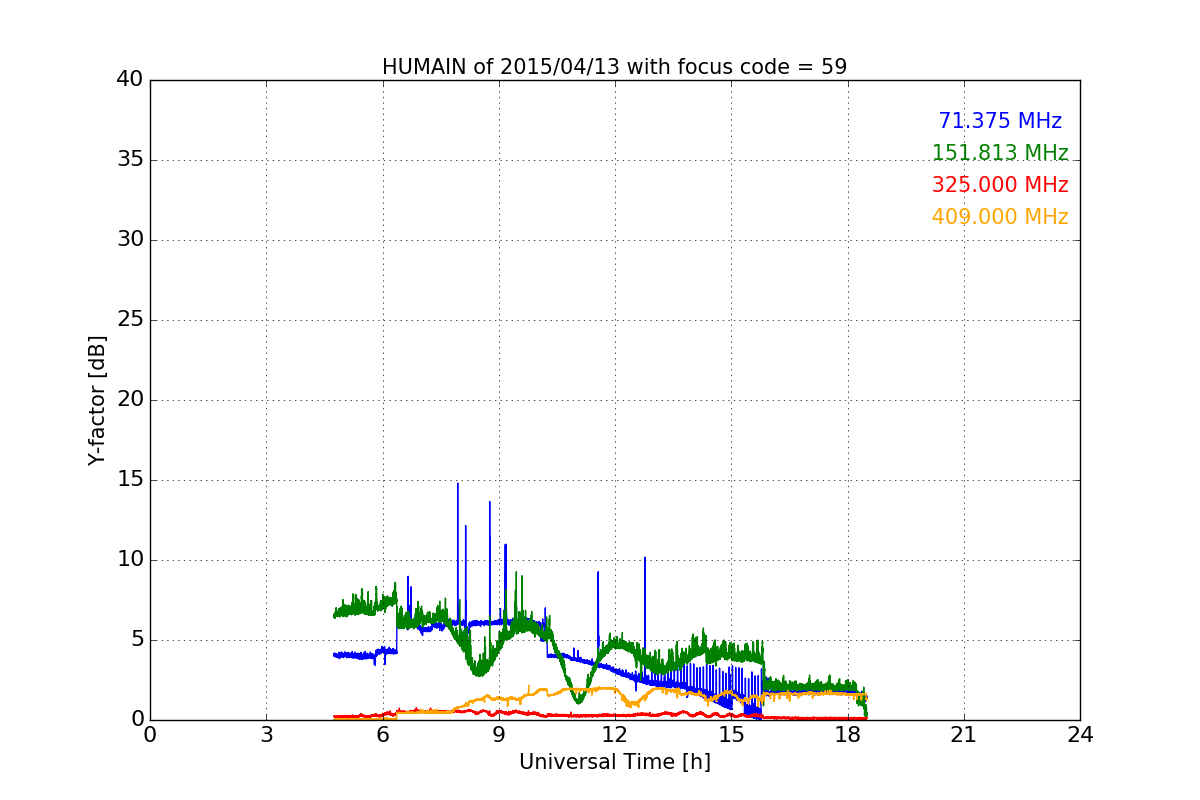Image resolution: width=1200 pixels, height=800 pixels.
Task: Click the y-axis tick label 40
Action: tap(130, 80)
